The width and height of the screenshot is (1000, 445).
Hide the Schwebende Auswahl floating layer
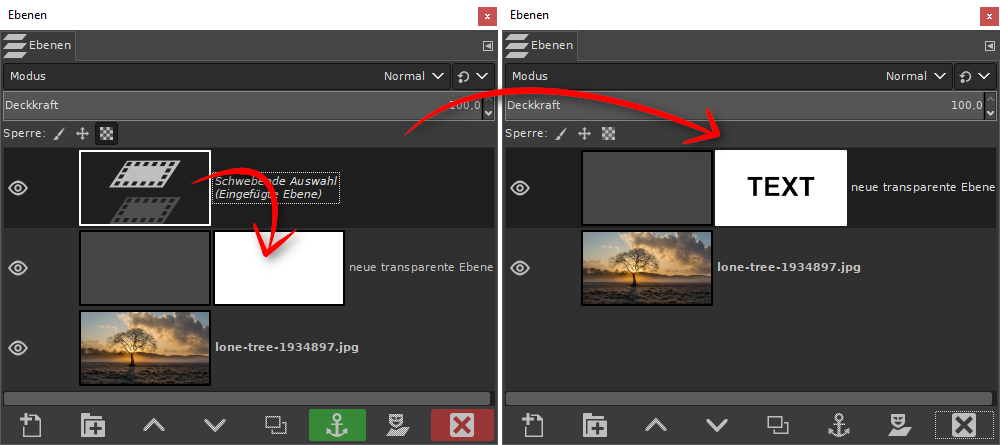pyautogui.click(x=18, y=187)
